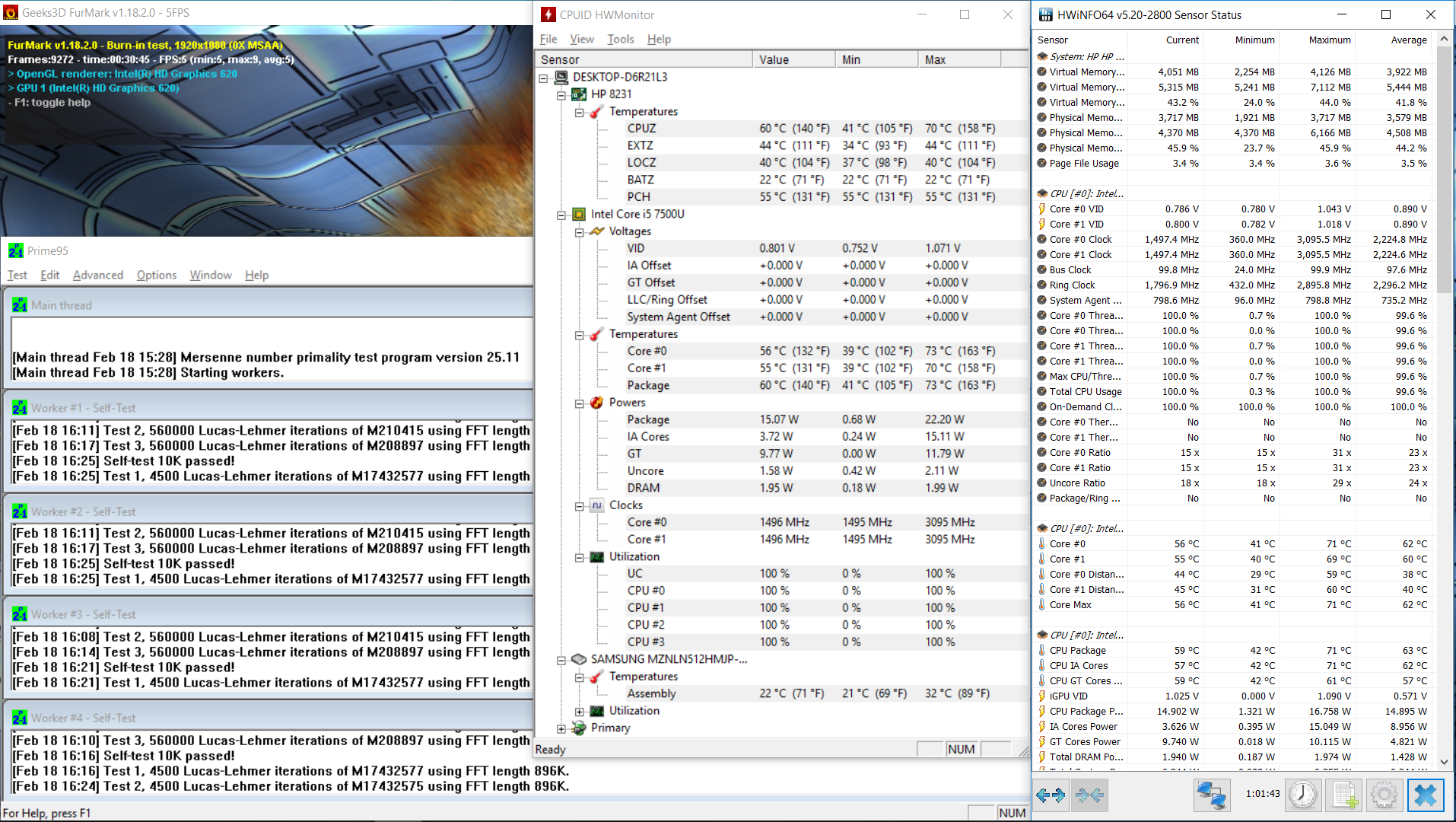Screen dimensions: 1456x822
Task: Open Prime95 Test menu
Action: pyautogui.click(x=17, y=275)
